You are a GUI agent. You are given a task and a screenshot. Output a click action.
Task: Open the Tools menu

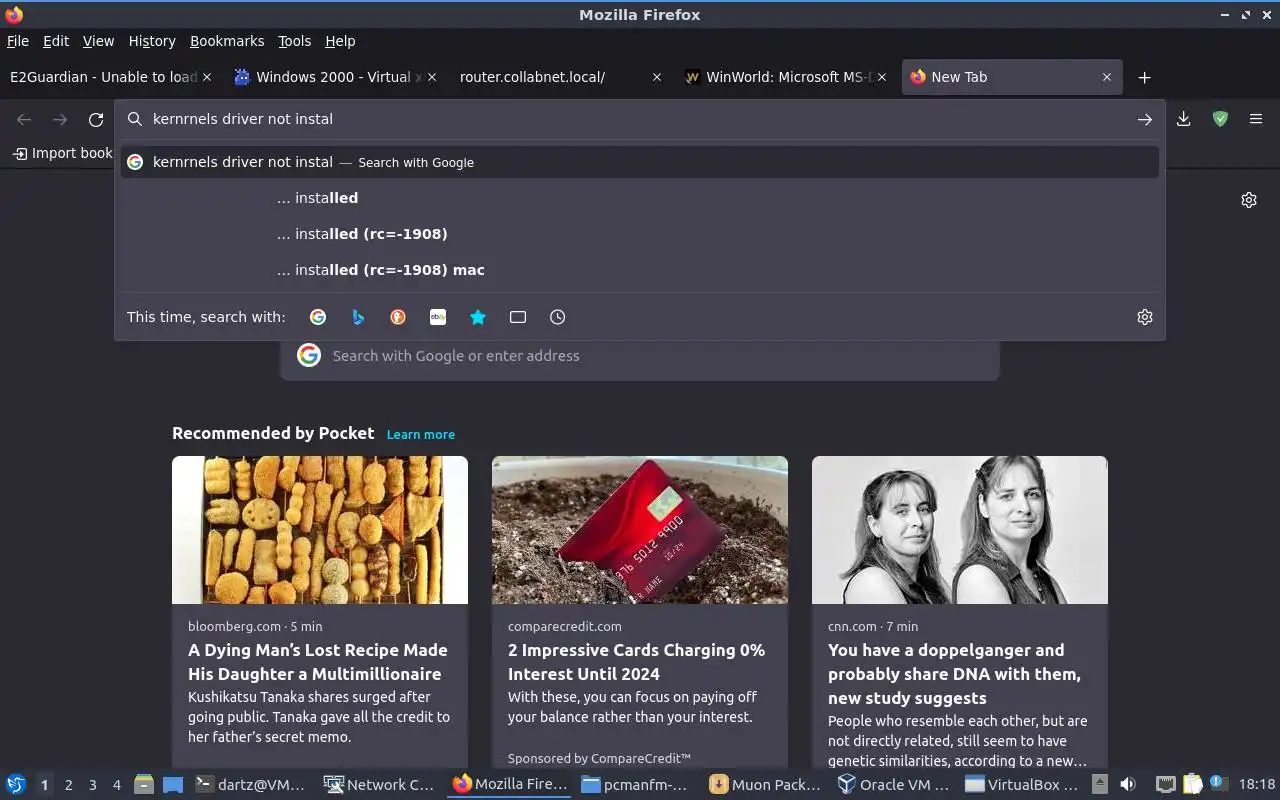pos(294,41)
